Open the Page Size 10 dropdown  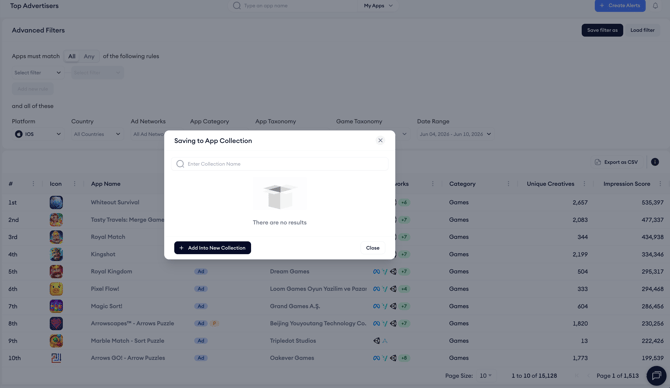pyautogui.click(x=485, y=376)
